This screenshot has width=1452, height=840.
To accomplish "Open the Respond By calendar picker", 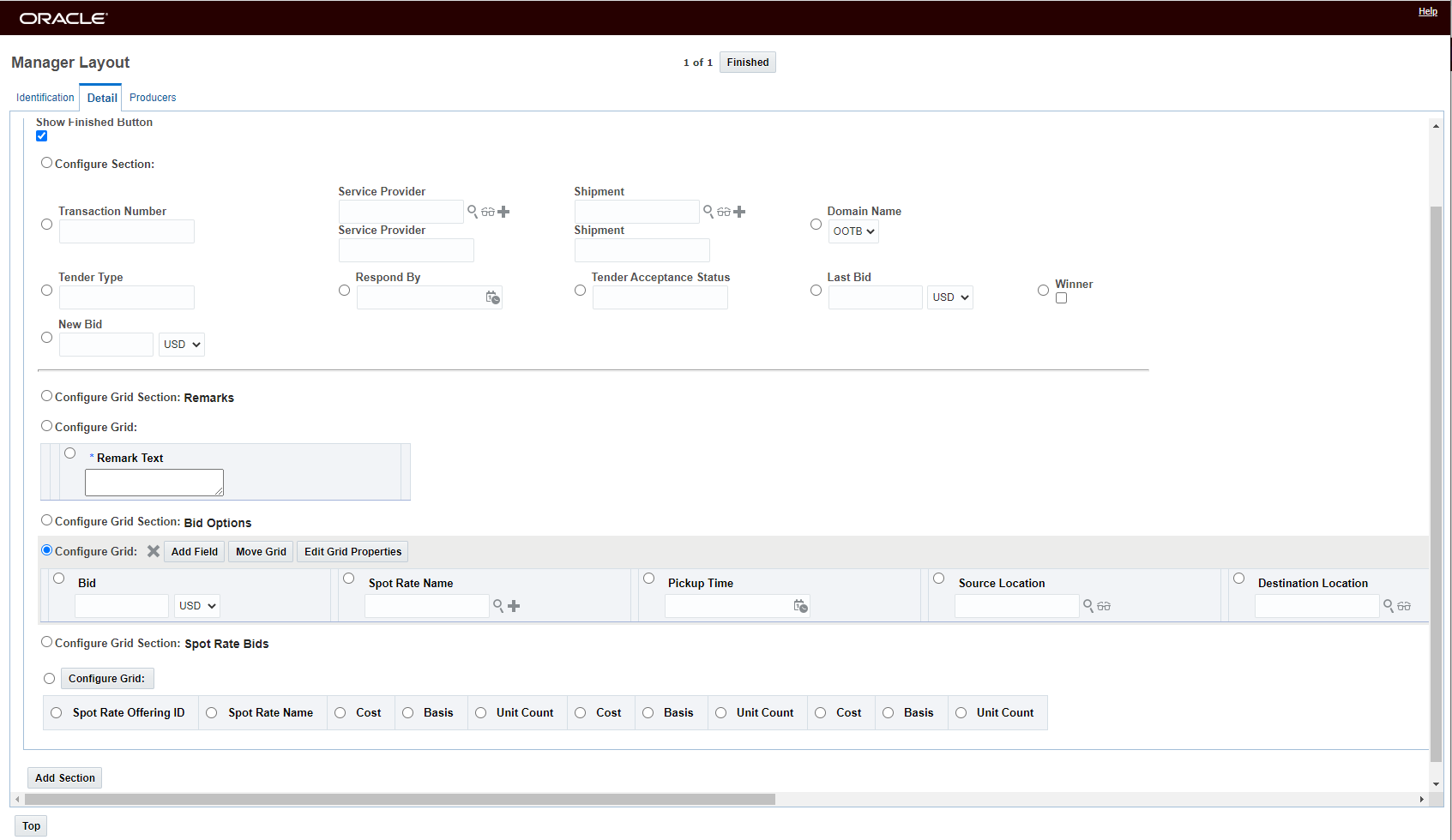I will [493, 297].
